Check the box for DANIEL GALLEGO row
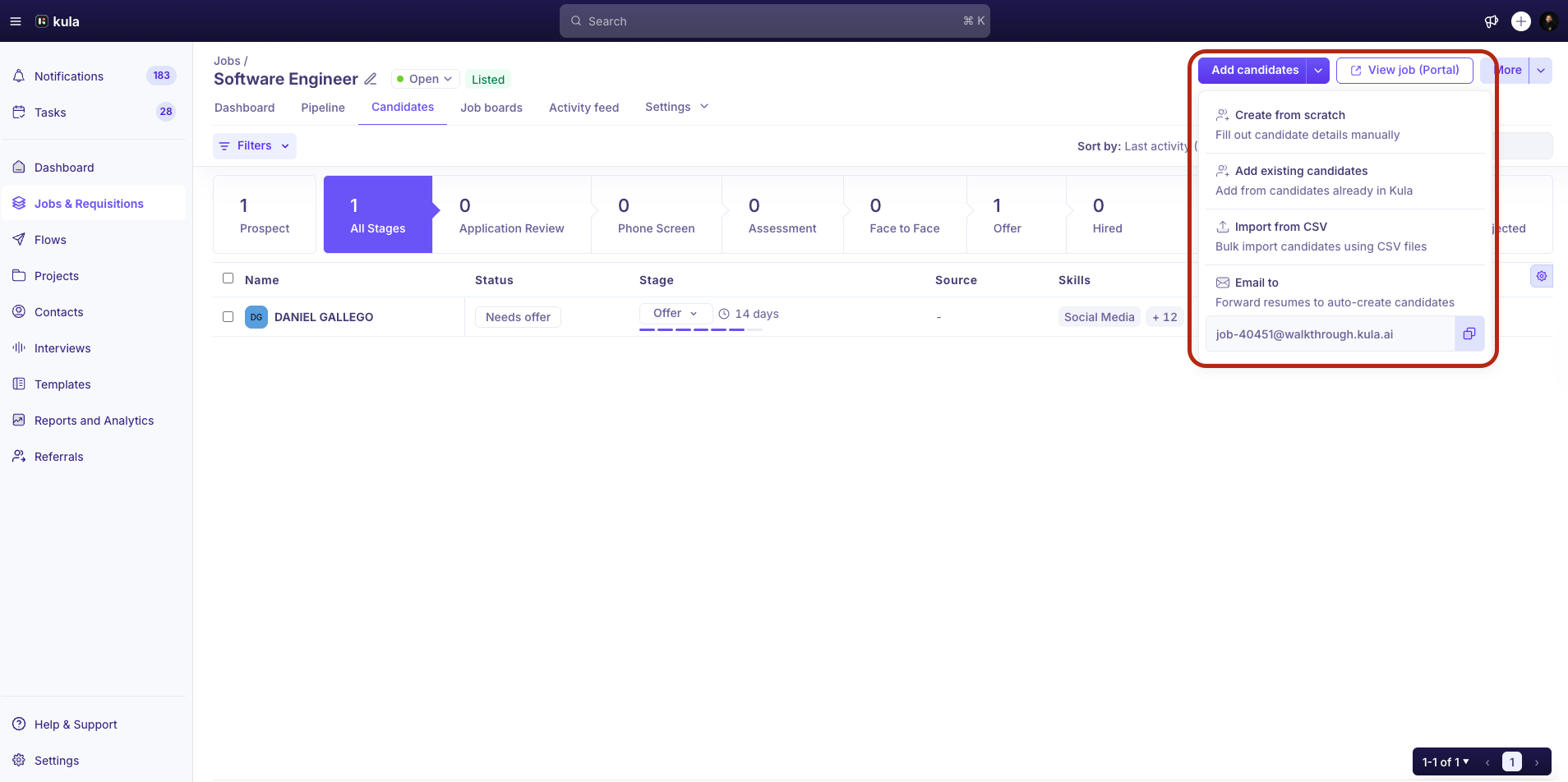This screenshot has height=782, width=1568. click(x=228, y=317)
